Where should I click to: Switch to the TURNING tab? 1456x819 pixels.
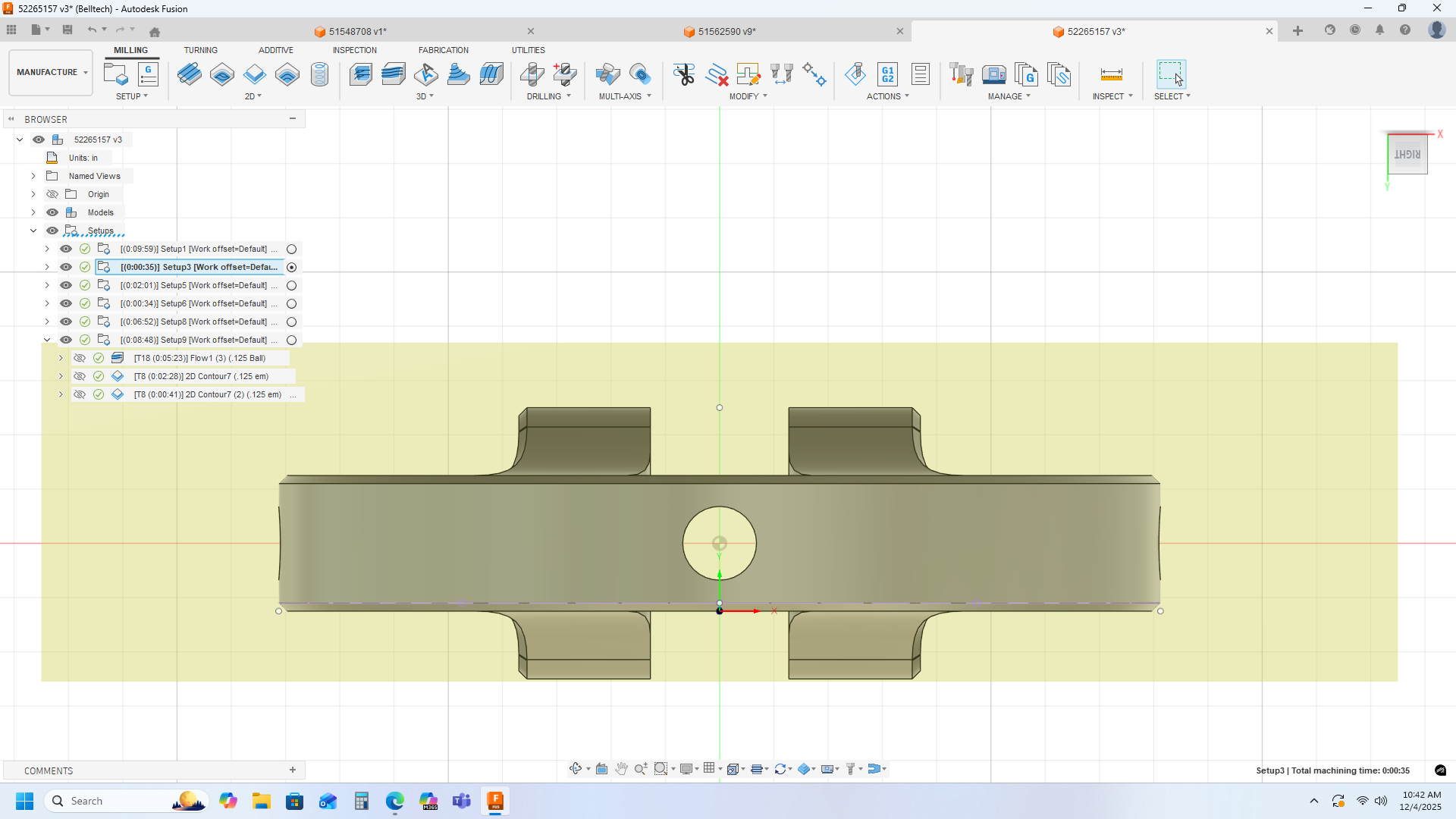click(x=200, y=50)
